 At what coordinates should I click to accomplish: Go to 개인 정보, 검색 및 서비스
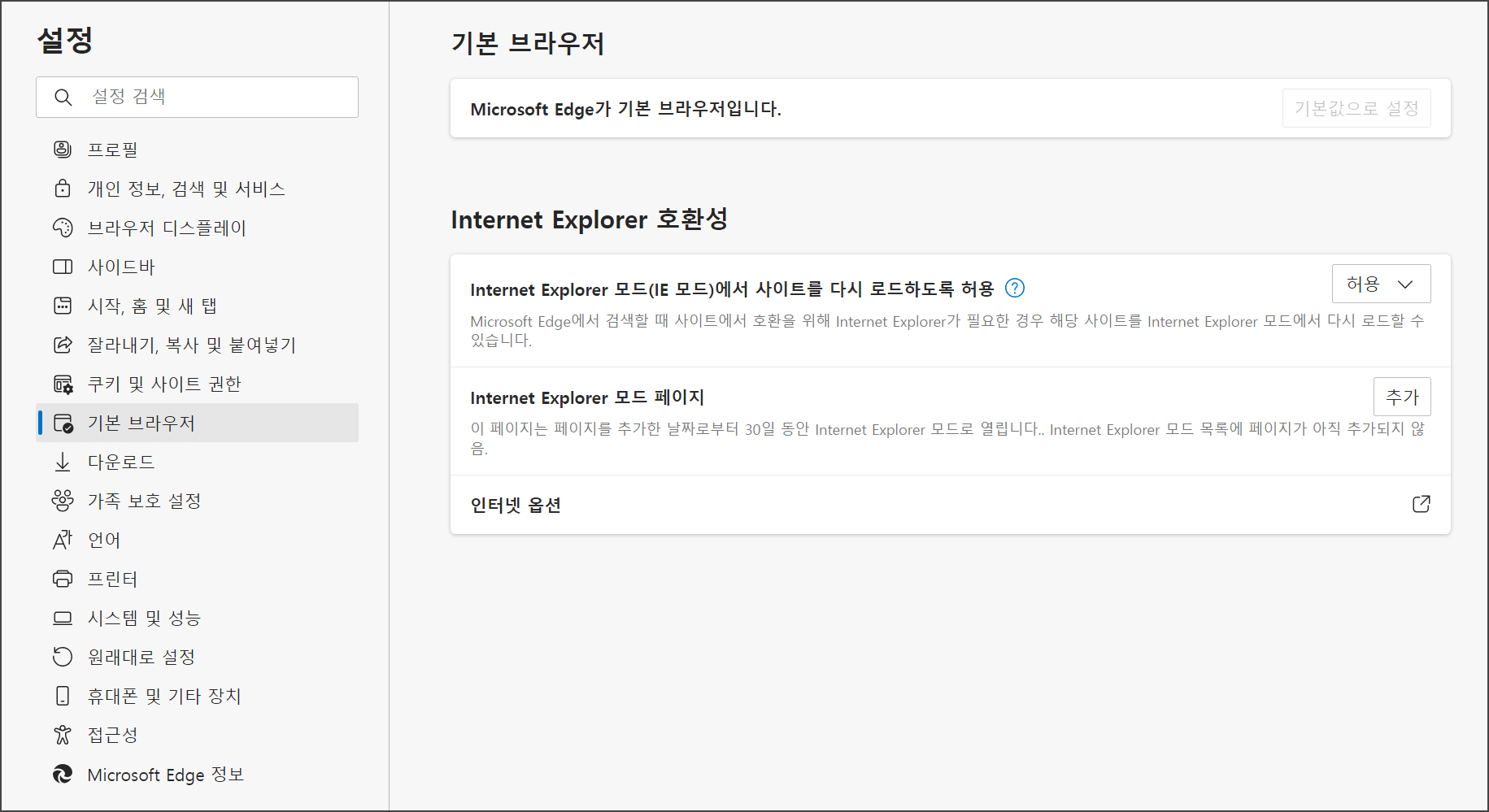click(197, 188)
